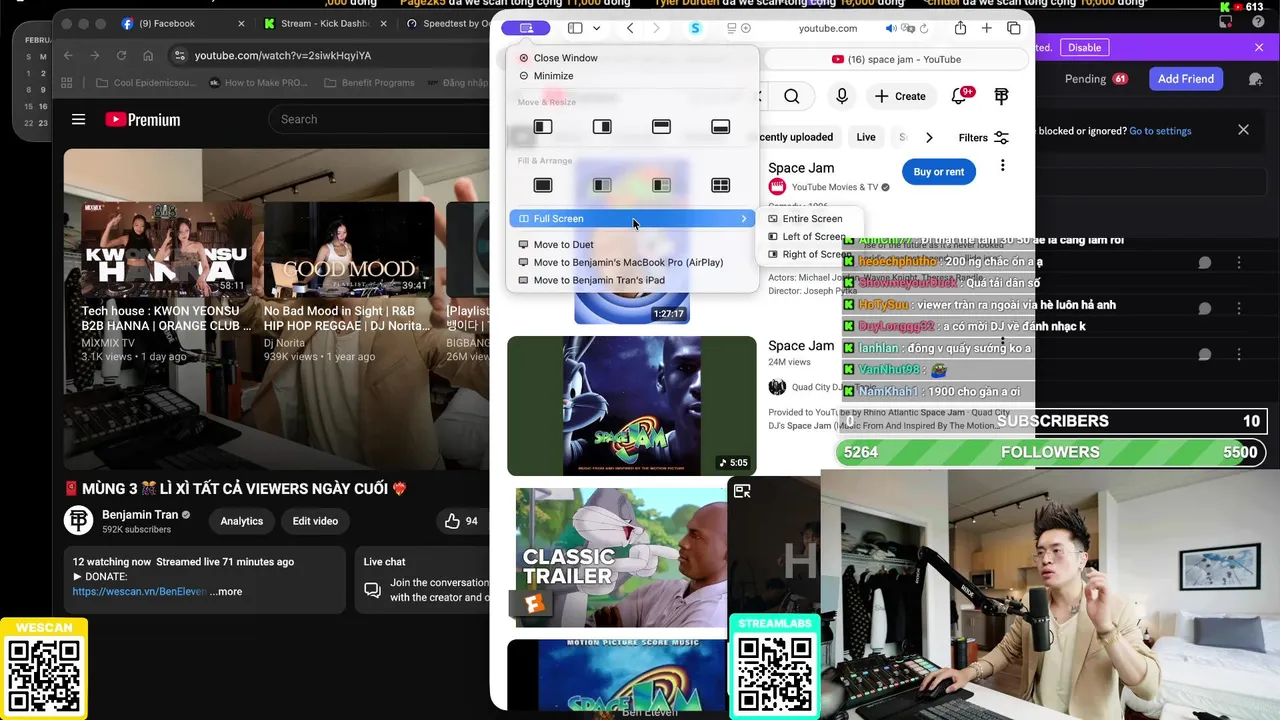Click the Skype extension icon in Safari toolbar
1280x720 pixels.
click(x=695, y=28)
